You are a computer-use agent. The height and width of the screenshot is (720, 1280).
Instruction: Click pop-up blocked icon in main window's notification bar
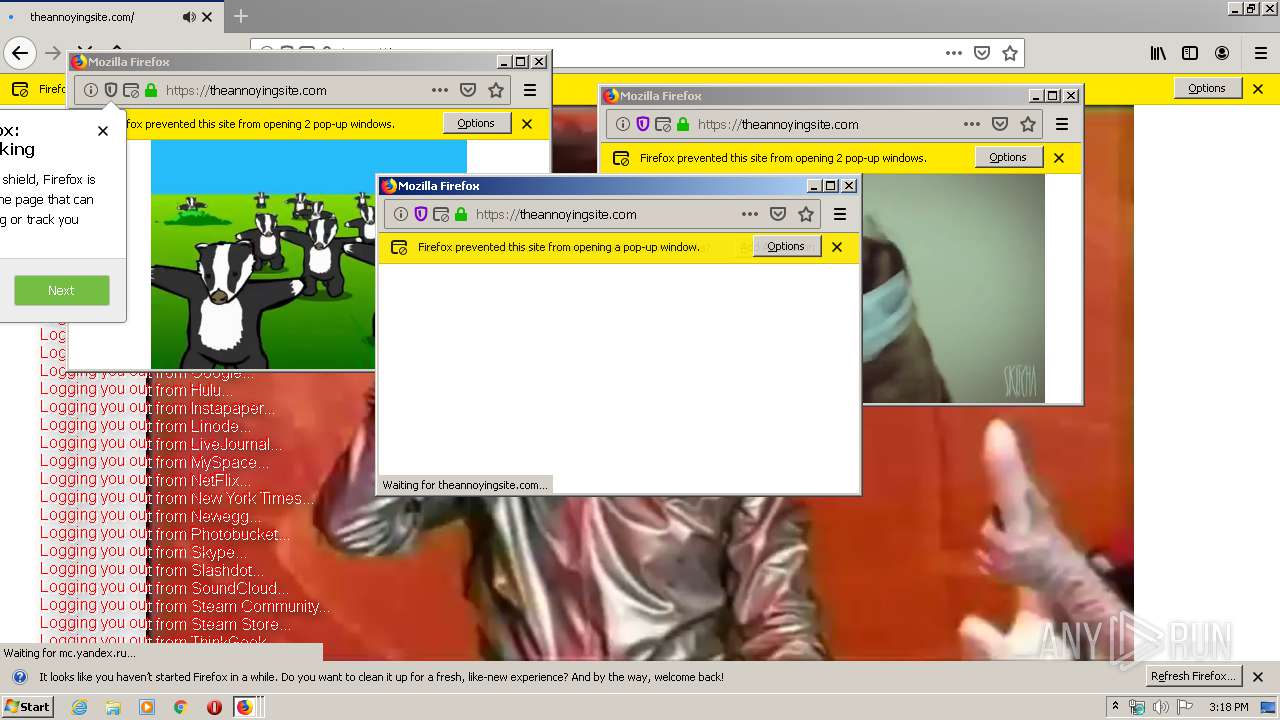19,89
